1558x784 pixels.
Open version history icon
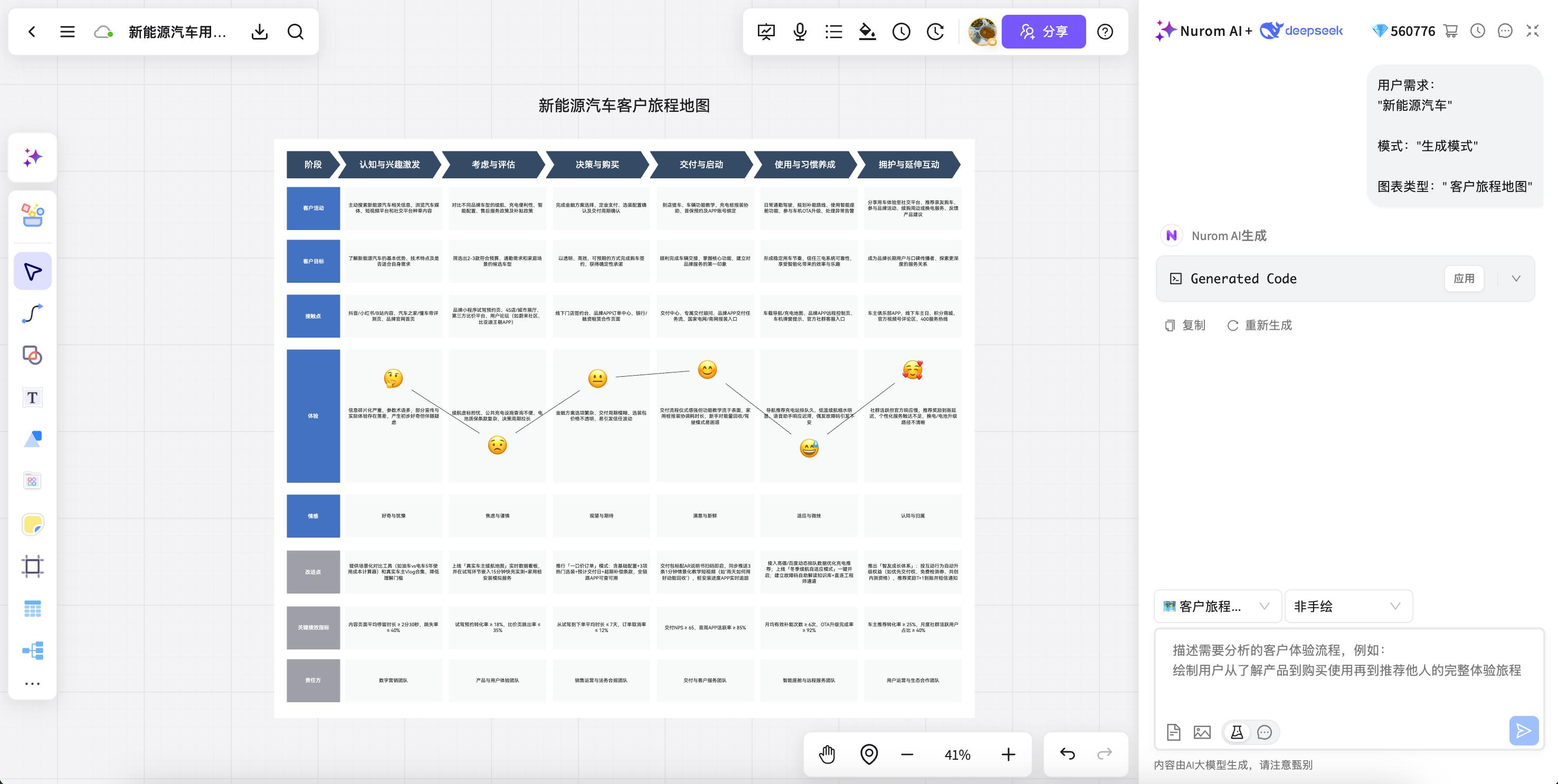tap(935, 32)
